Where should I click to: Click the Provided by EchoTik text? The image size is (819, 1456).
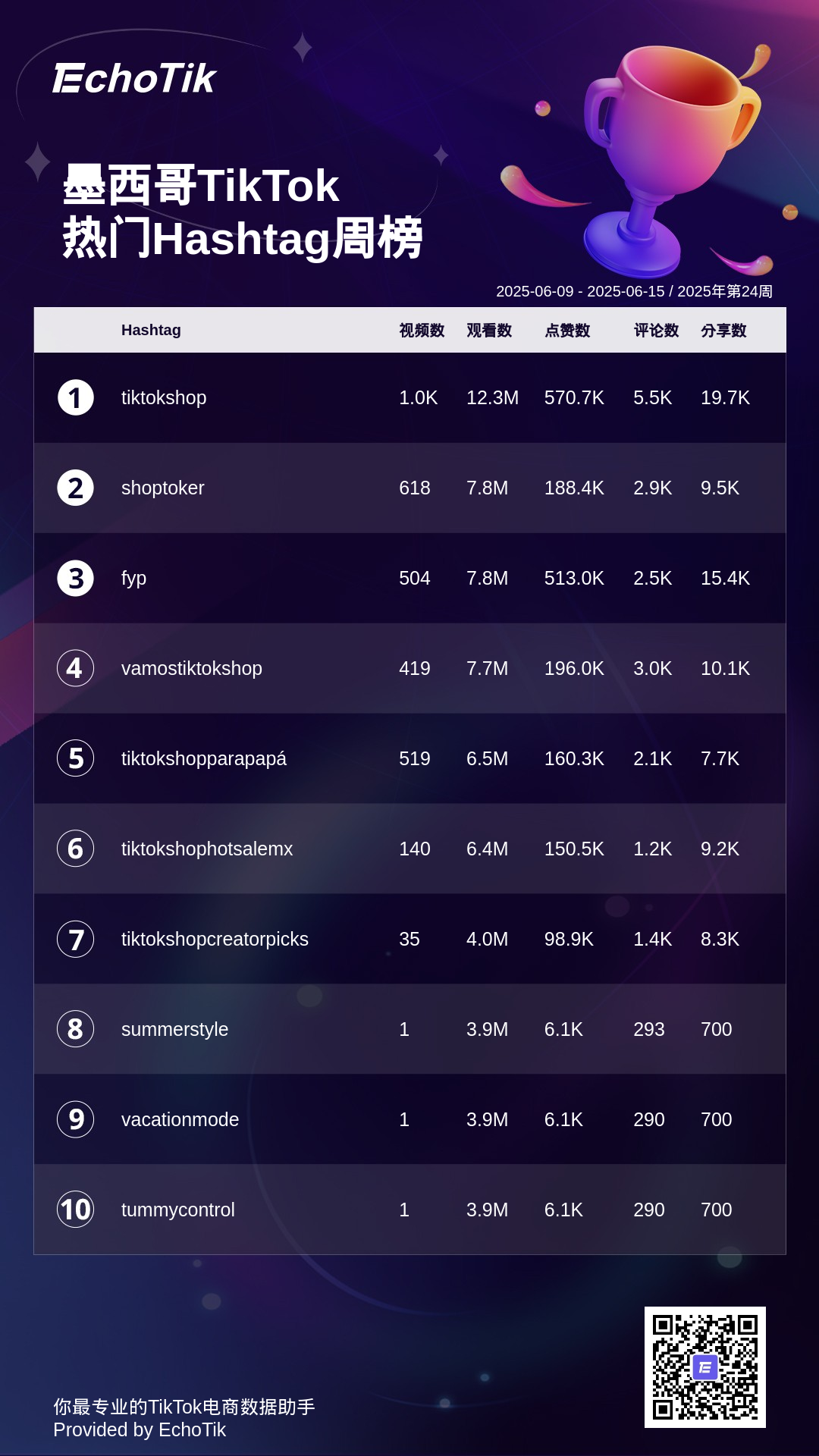[x=140, y=1429]
